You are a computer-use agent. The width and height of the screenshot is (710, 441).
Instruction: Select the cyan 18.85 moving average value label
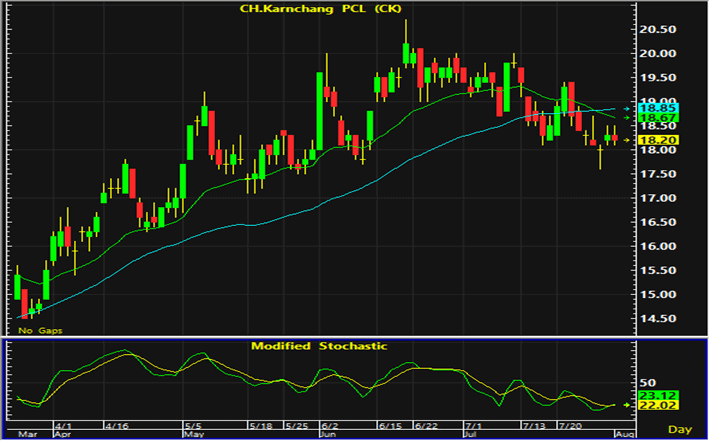[x=658, y=109]
